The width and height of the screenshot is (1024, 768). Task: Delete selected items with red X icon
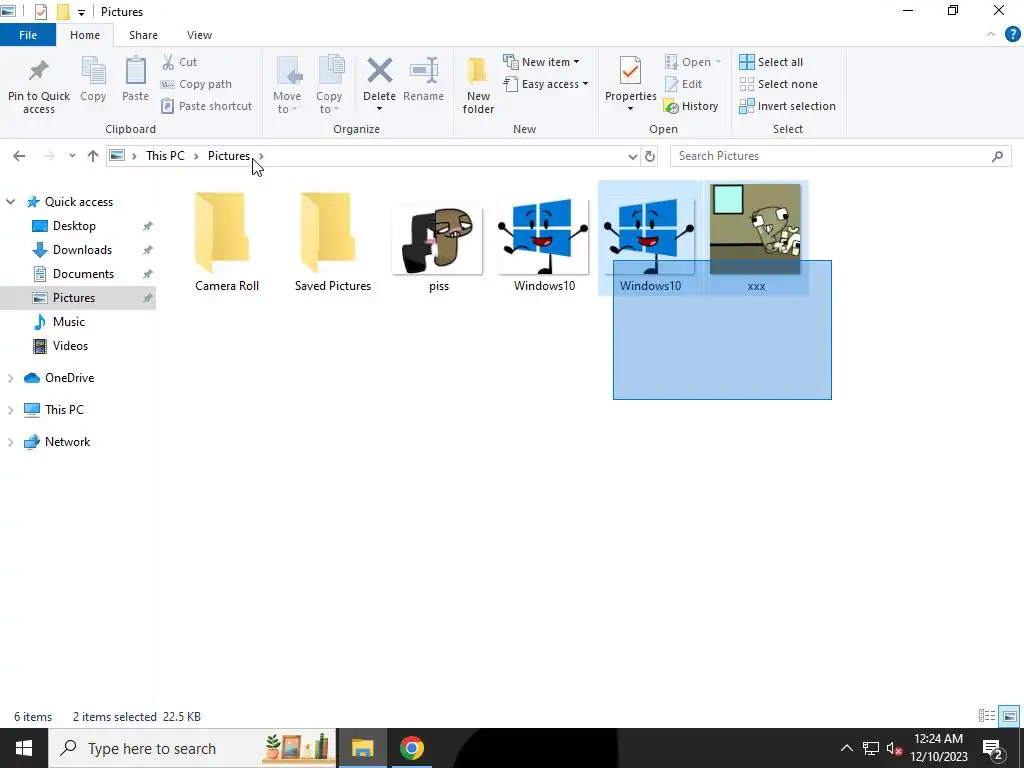pos(379,71)
